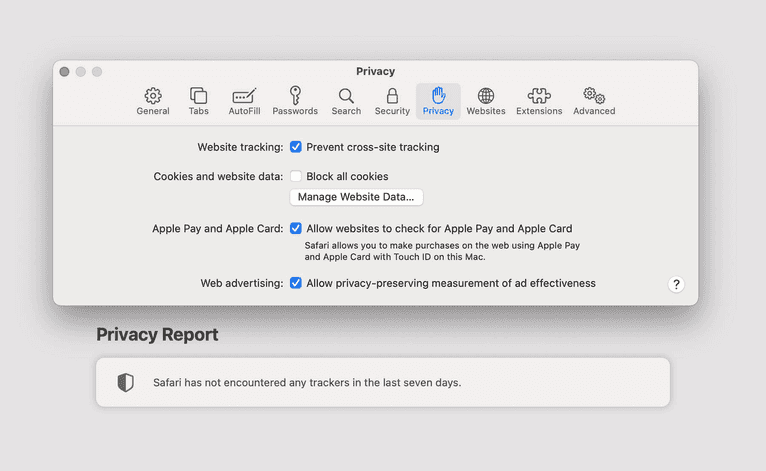Click the Privacy window title
Screen dimensions: 766x471
click(375, 71)
